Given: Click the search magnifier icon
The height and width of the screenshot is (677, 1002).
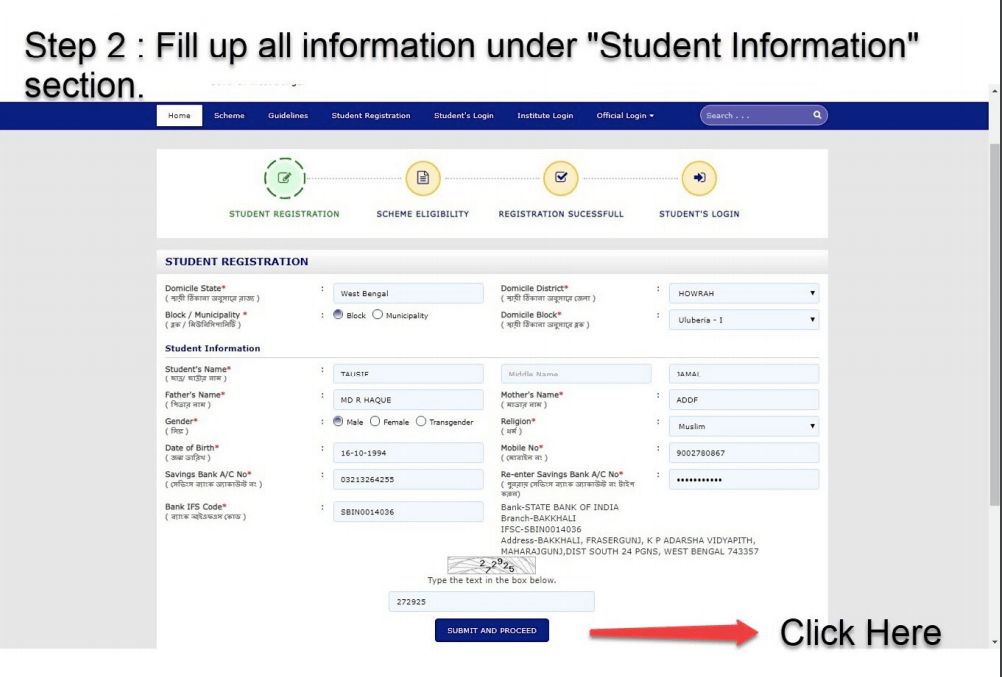Looking at the screenshot, I should click(x=817, y=115).
